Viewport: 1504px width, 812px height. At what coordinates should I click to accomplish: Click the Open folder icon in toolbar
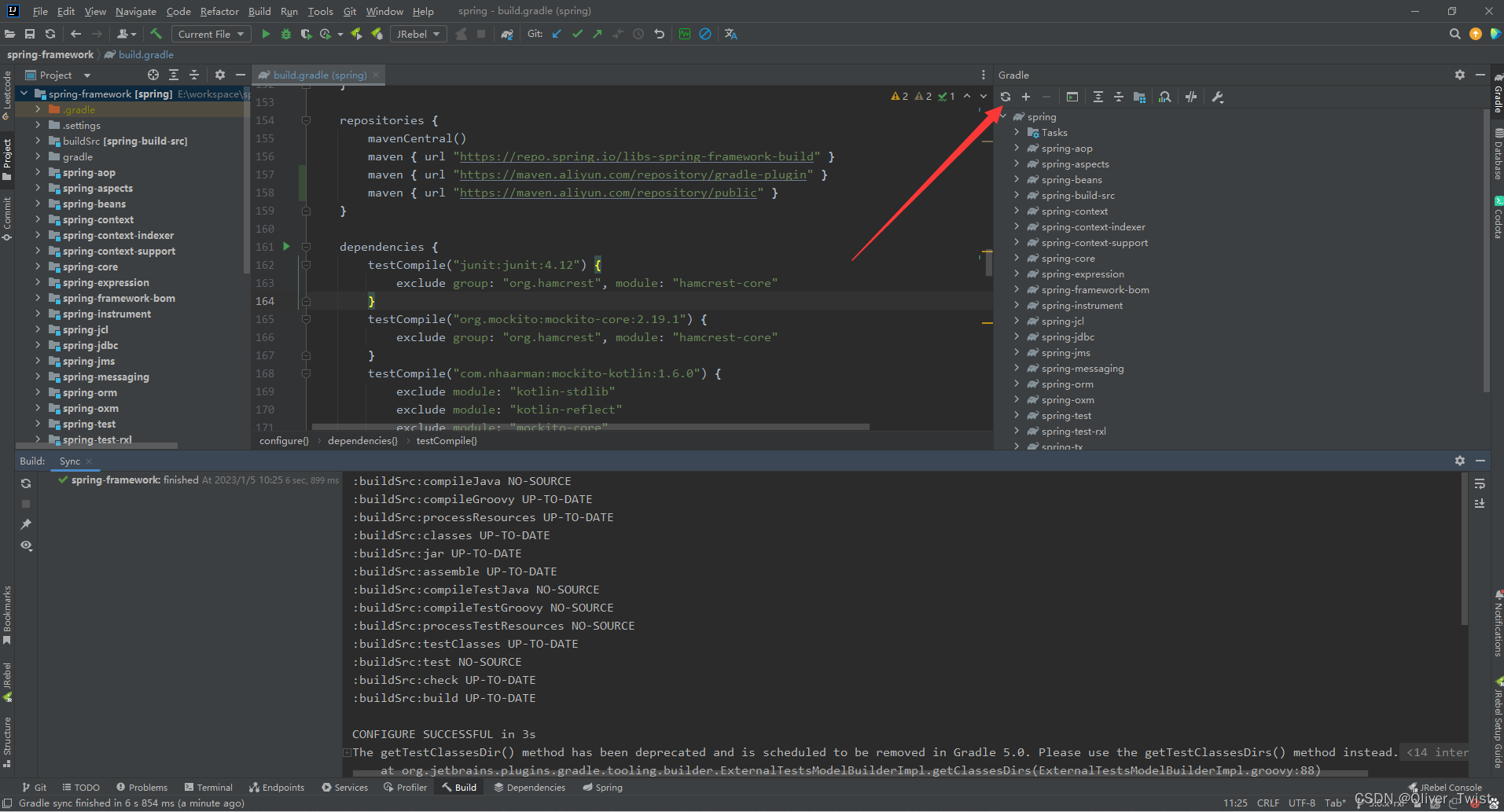tap(9, 34)
